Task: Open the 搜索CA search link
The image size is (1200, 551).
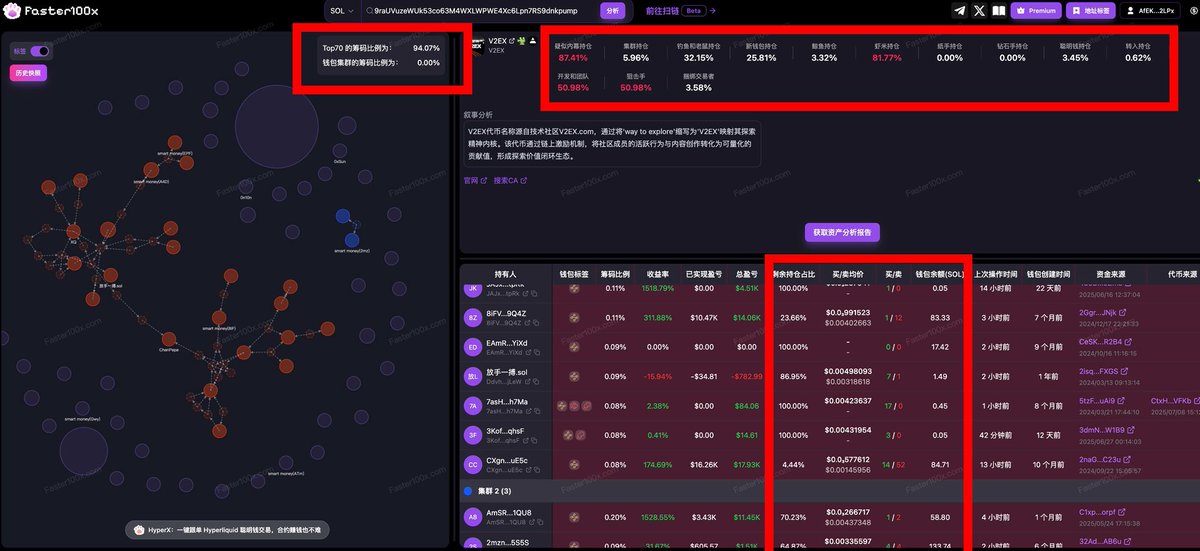Action: [x=510, y=180]
